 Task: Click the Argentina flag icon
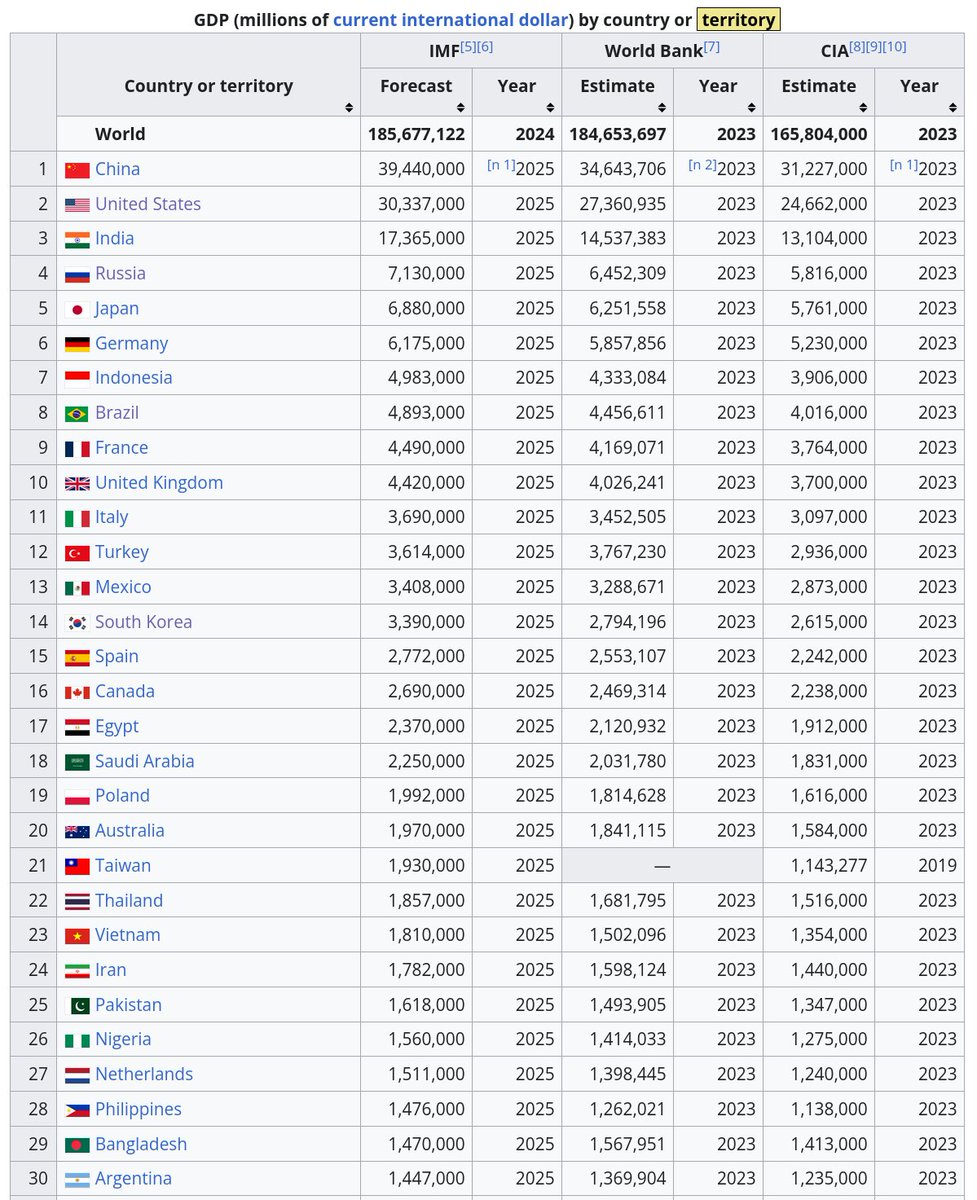point(77,1180)
